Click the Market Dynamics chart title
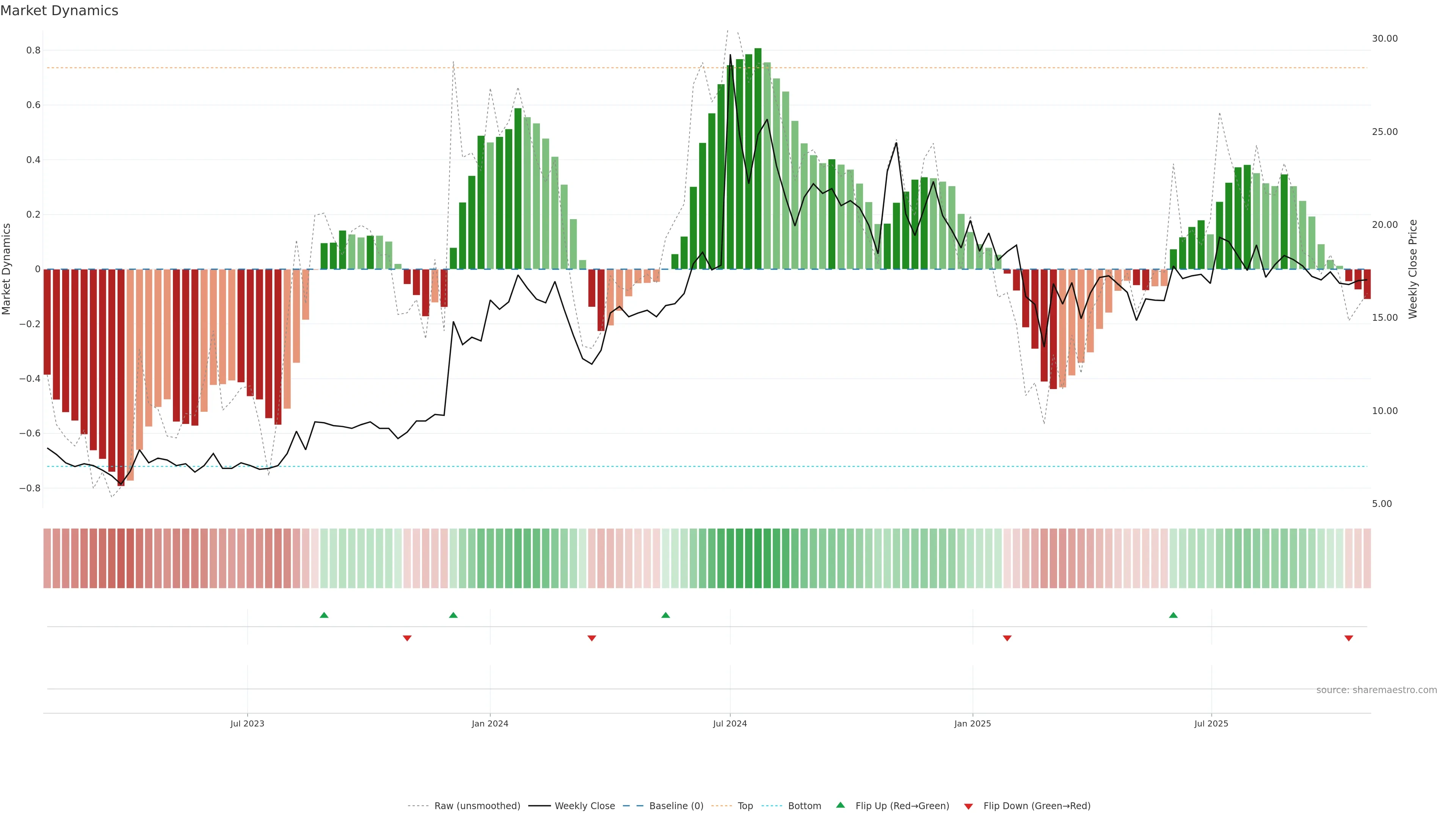The image size is (1456, 819). point(60,11)
